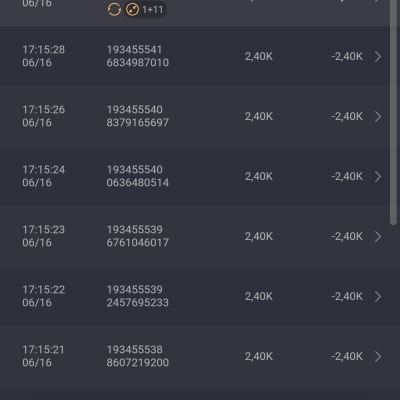Select order ID 193455538 8607219200
This screenshot has height=400, width=400.
point(138,356)
